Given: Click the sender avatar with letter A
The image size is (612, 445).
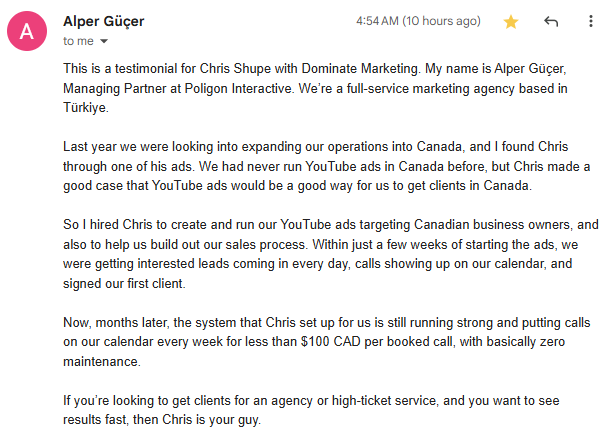Looking at the screenshot, I should pos(26,31).
